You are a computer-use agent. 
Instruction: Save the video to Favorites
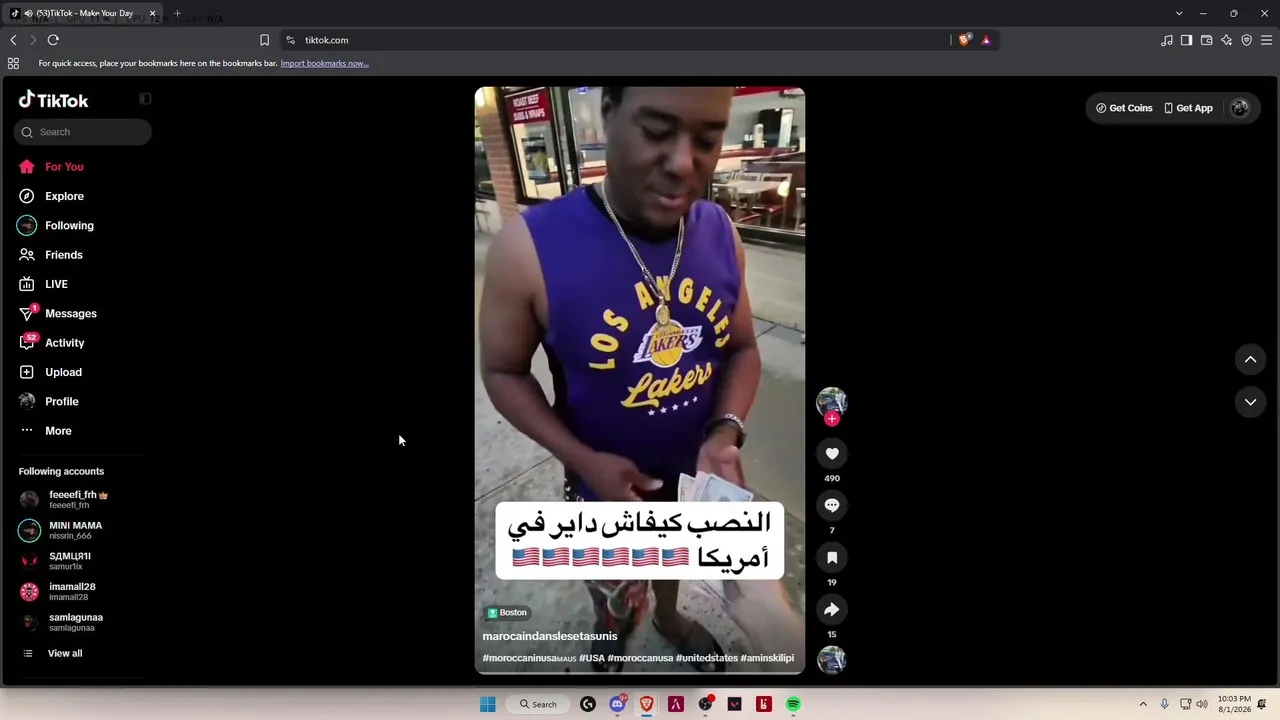pyautogui.click(x=832, y=558)
